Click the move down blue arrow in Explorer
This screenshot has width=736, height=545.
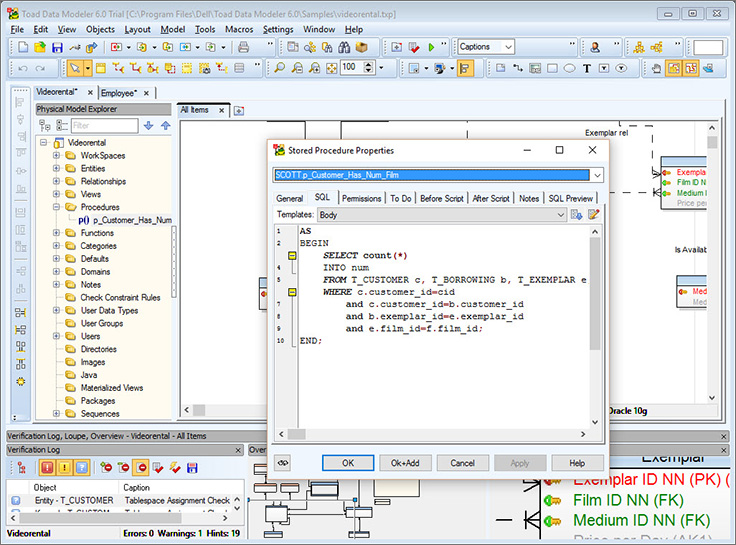click(148, 125)
